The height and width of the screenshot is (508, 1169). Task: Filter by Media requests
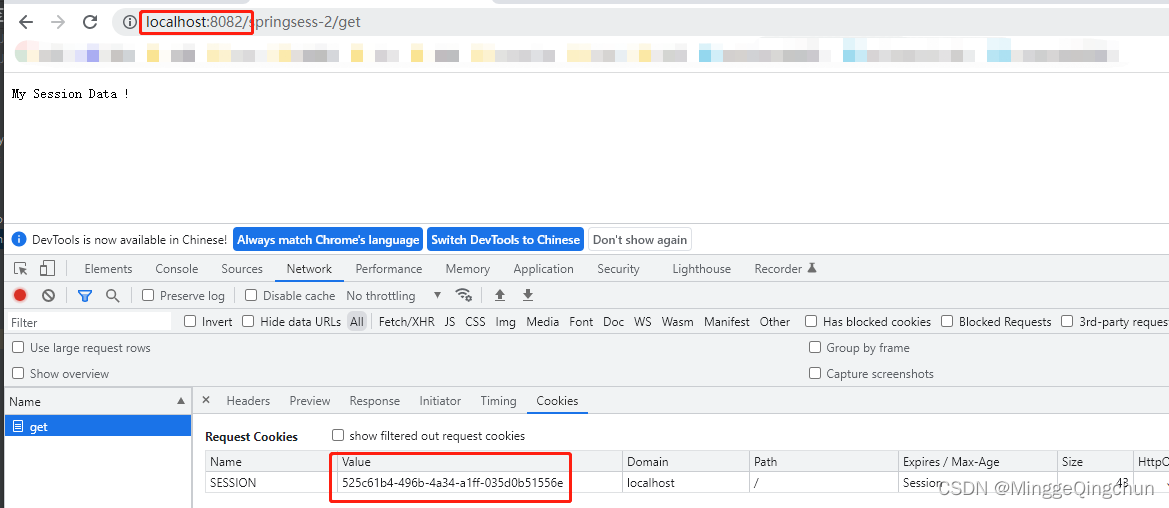coord(542,322)
